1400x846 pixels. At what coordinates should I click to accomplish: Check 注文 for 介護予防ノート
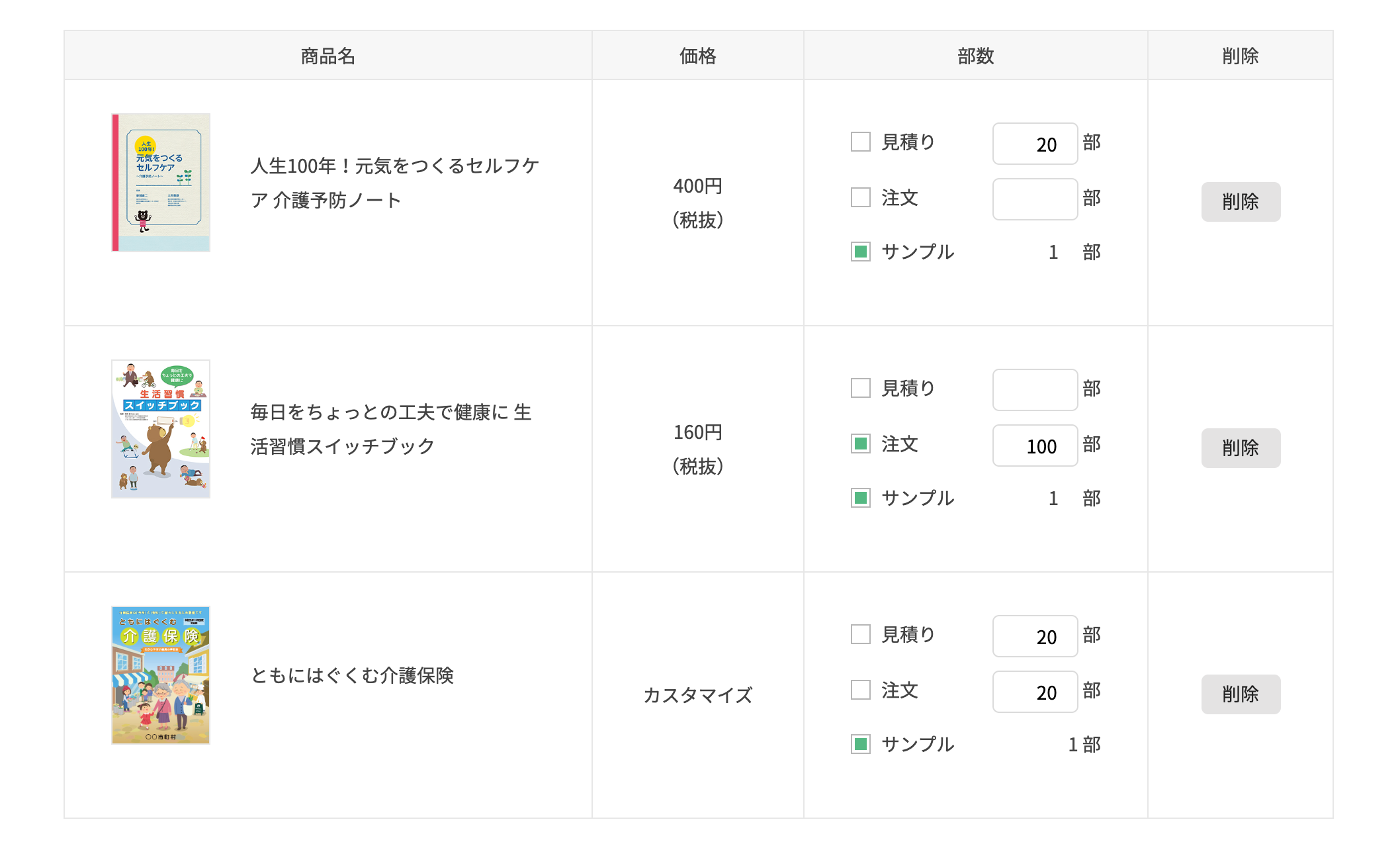(x=860, y=197)
